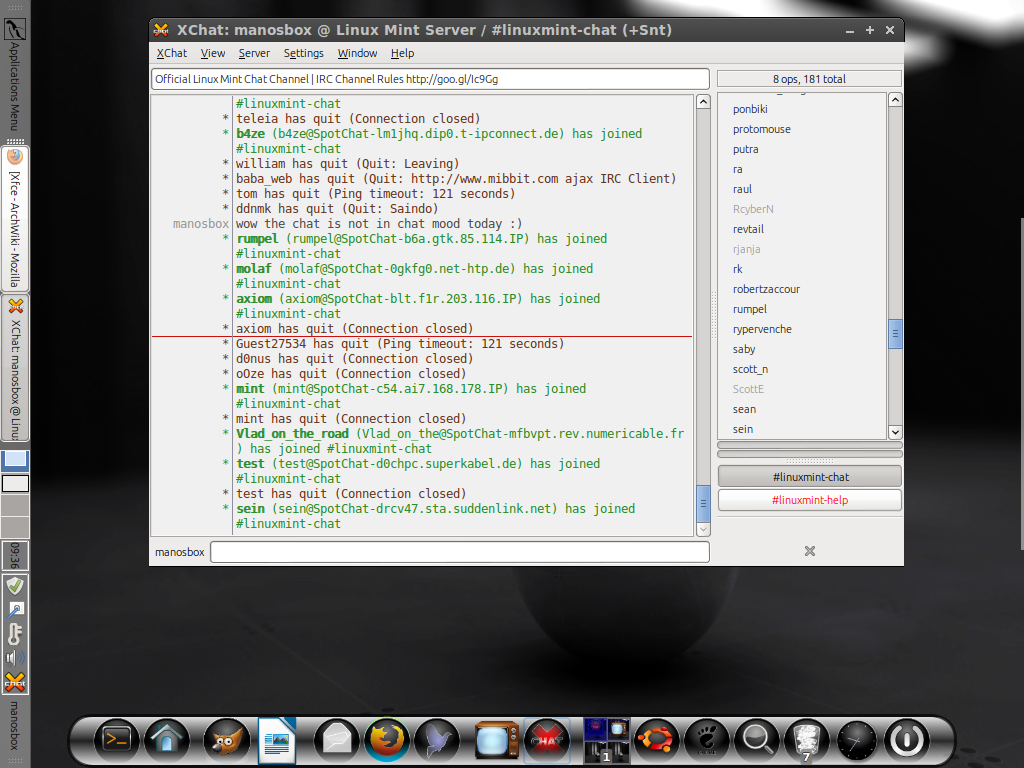The image size is (1024, 768).
Task: Launch GIMP from the dock
Action: (225, 741)
